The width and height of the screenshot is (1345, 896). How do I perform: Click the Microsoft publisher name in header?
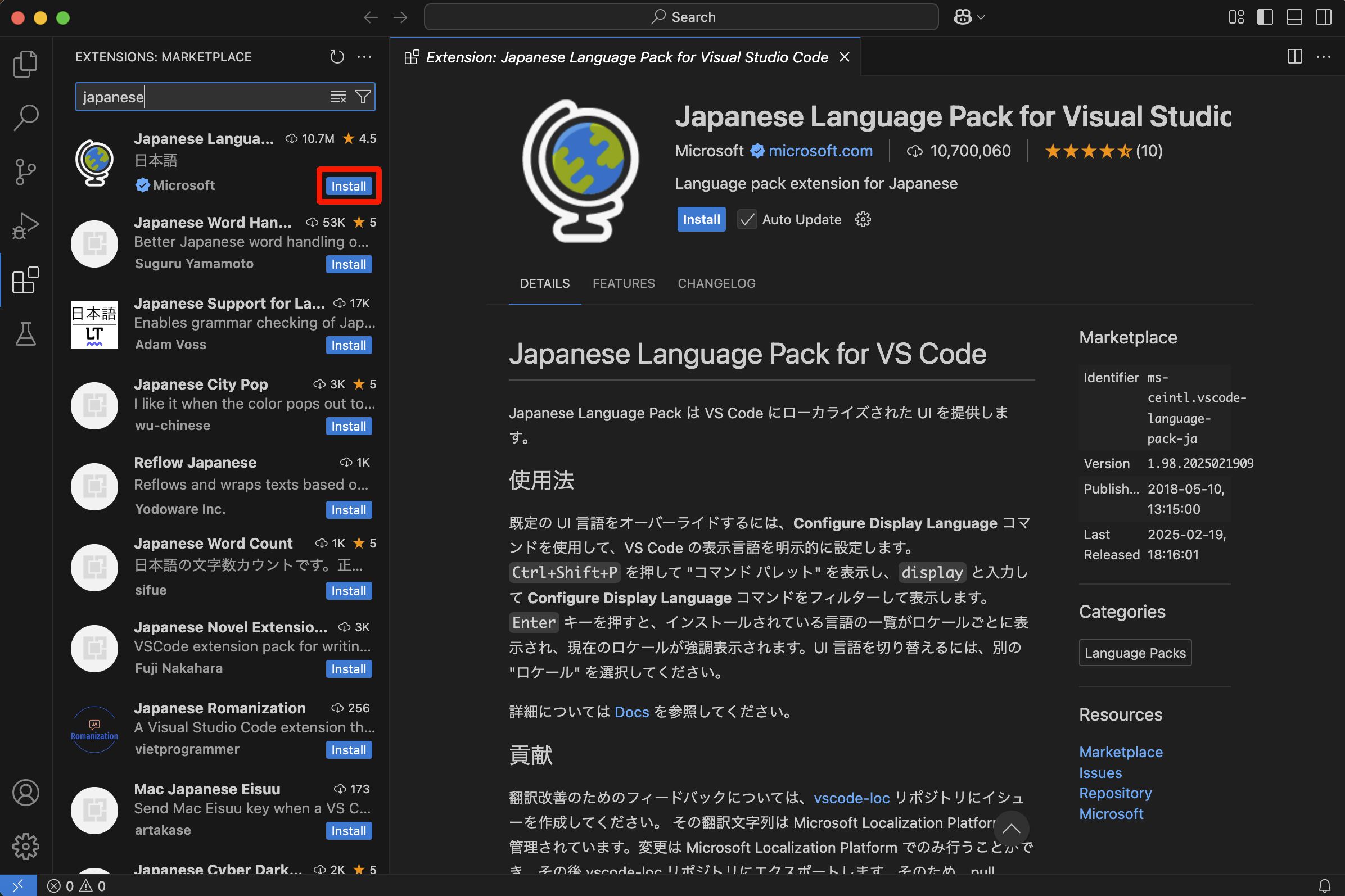tap(709, 151)
